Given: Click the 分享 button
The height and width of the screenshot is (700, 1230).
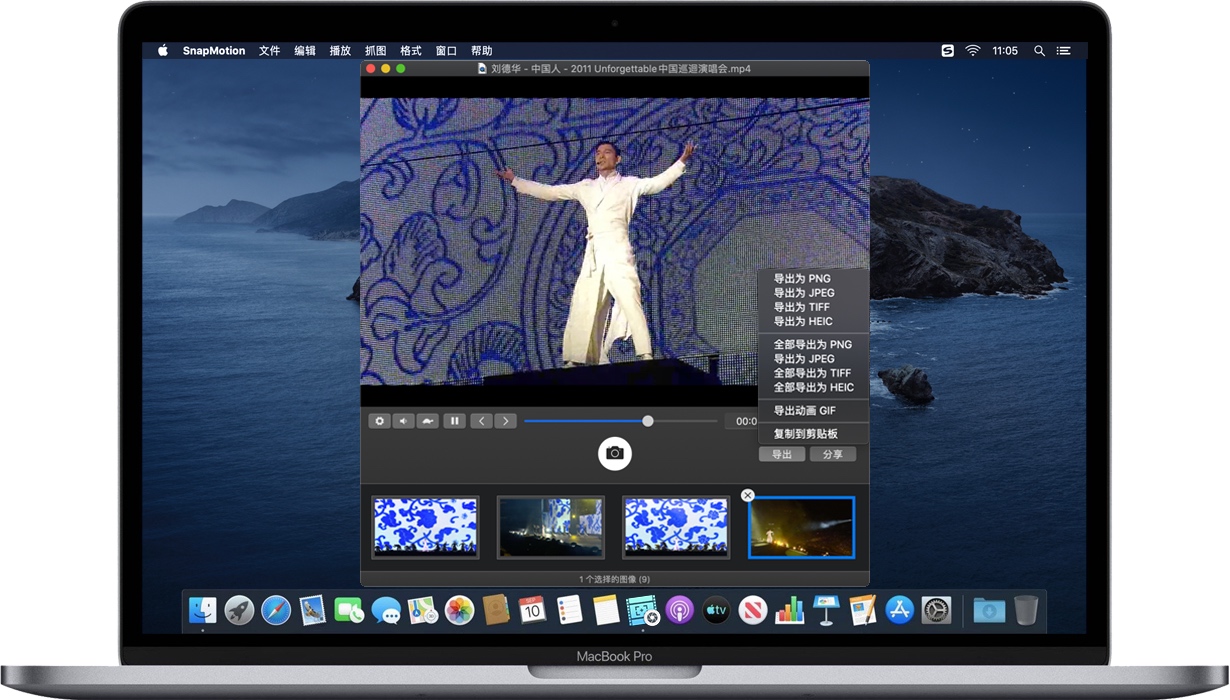Looking at the screenshot, I should 833,453.
